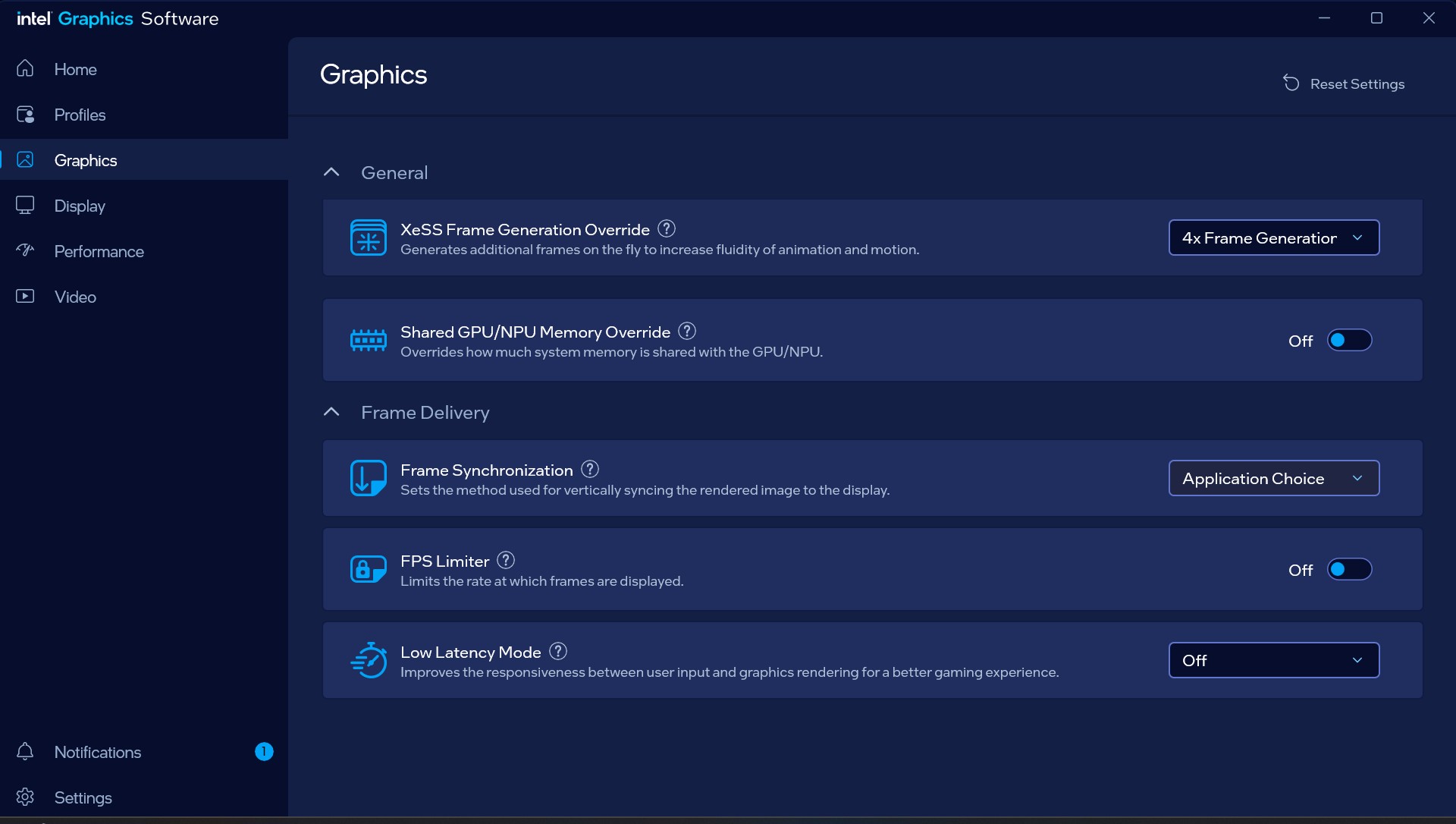
Task: Open the 4x Frame Generation dropdown
Action: tap(1273, 237)
